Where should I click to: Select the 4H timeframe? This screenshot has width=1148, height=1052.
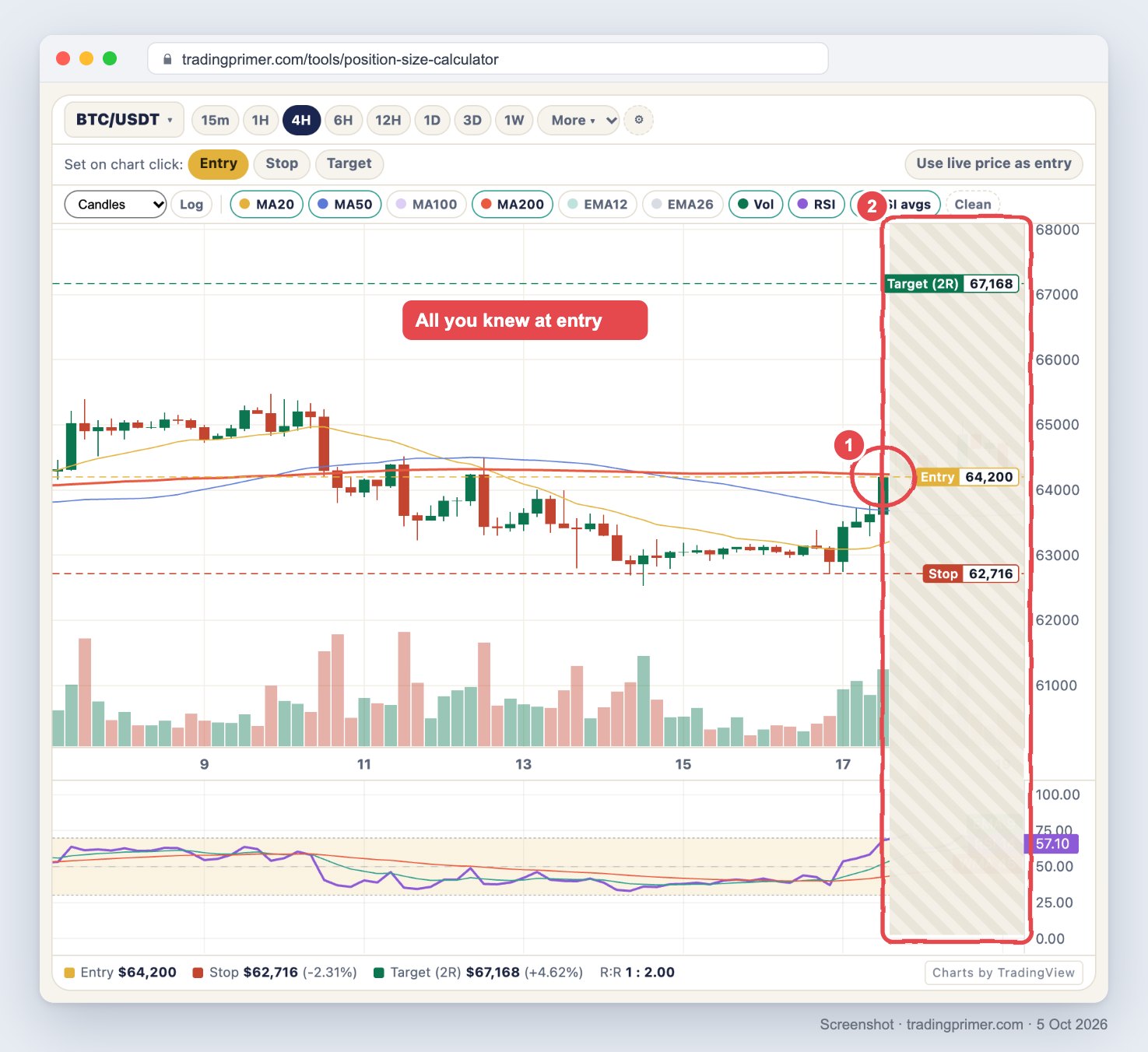301,120
